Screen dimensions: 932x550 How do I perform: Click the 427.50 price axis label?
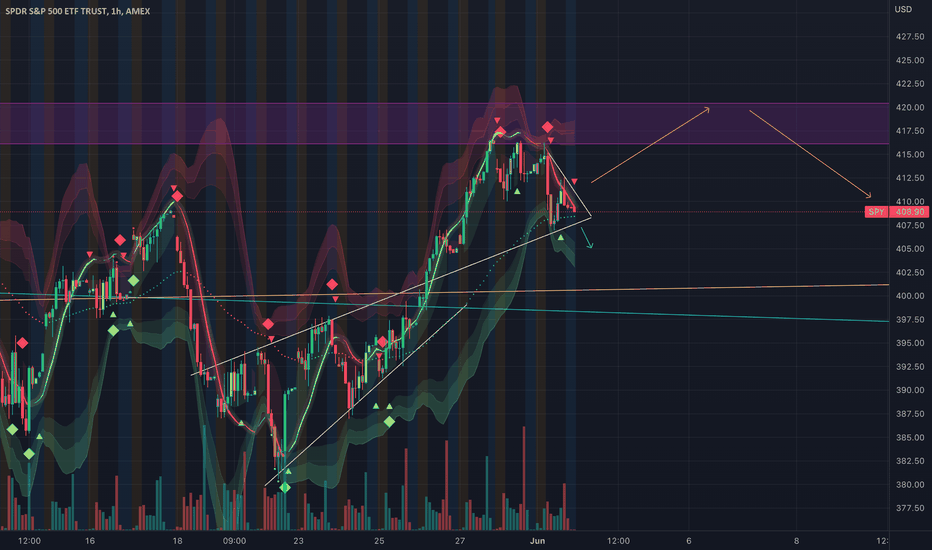pos(910,36)
